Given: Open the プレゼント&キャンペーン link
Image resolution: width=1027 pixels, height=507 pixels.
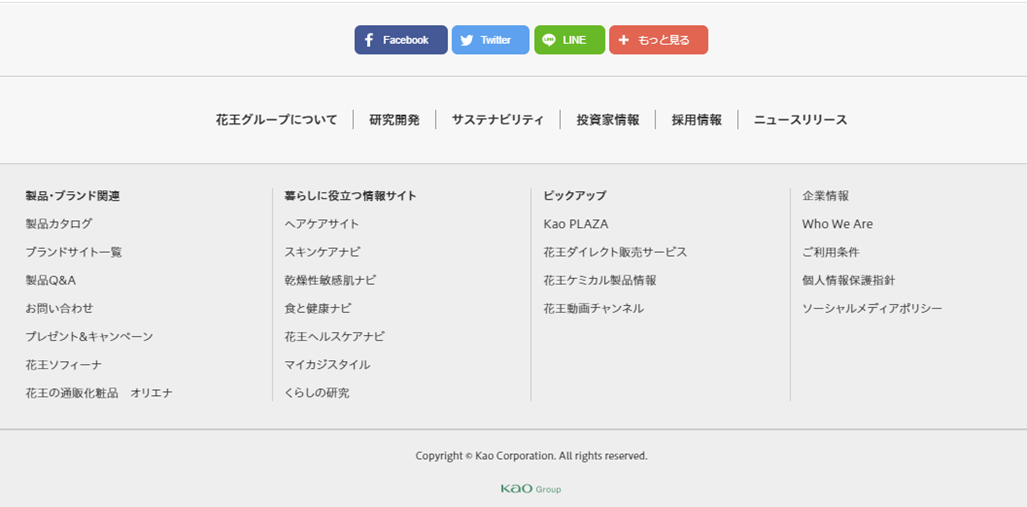Looking at the screenshot, I should pyautogui.click(x=89, y=337).
